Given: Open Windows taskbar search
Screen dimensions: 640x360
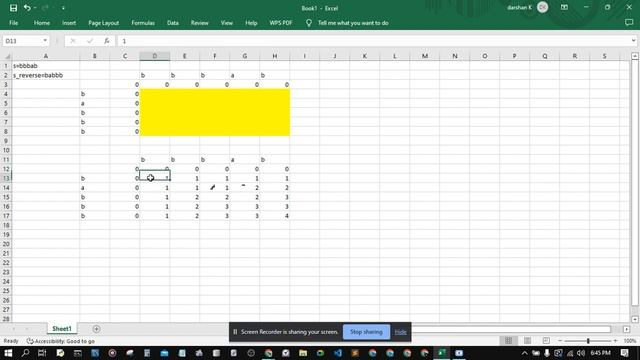Looking at the screenshot, I should (x=25, y=353).
